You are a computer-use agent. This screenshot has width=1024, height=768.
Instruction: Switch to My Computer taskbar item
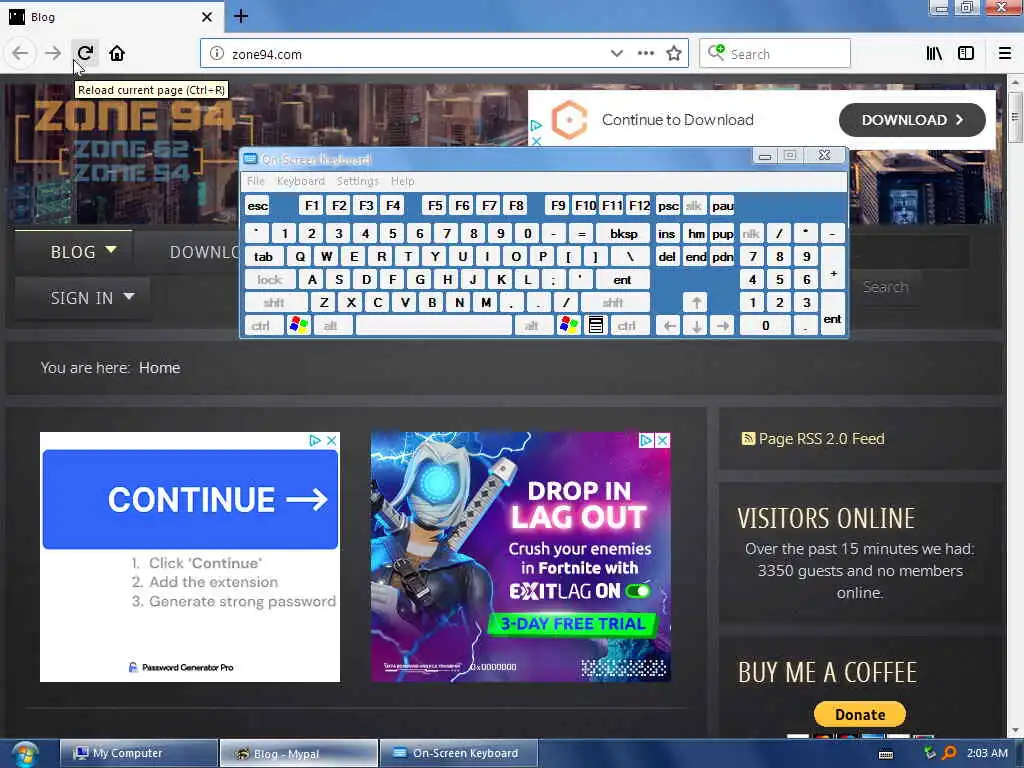coord(139,753)
